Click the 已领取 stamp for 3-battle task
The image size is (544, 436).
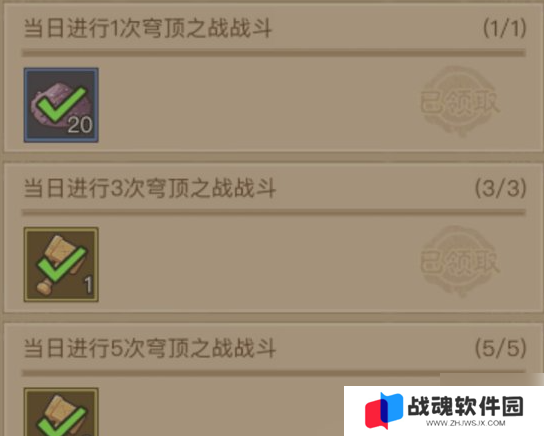click(x=460, y=262)
